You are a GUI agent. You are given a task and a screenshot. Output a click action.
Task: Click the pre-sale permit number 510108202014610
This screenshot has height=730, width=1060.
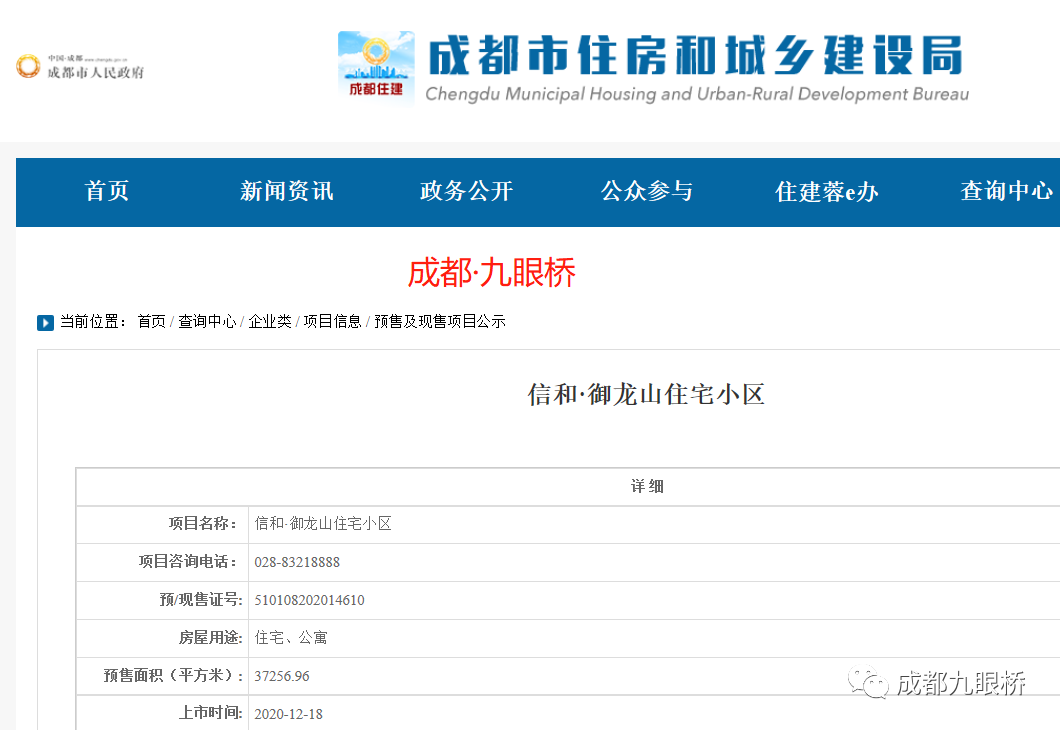[x=309, y=600]
